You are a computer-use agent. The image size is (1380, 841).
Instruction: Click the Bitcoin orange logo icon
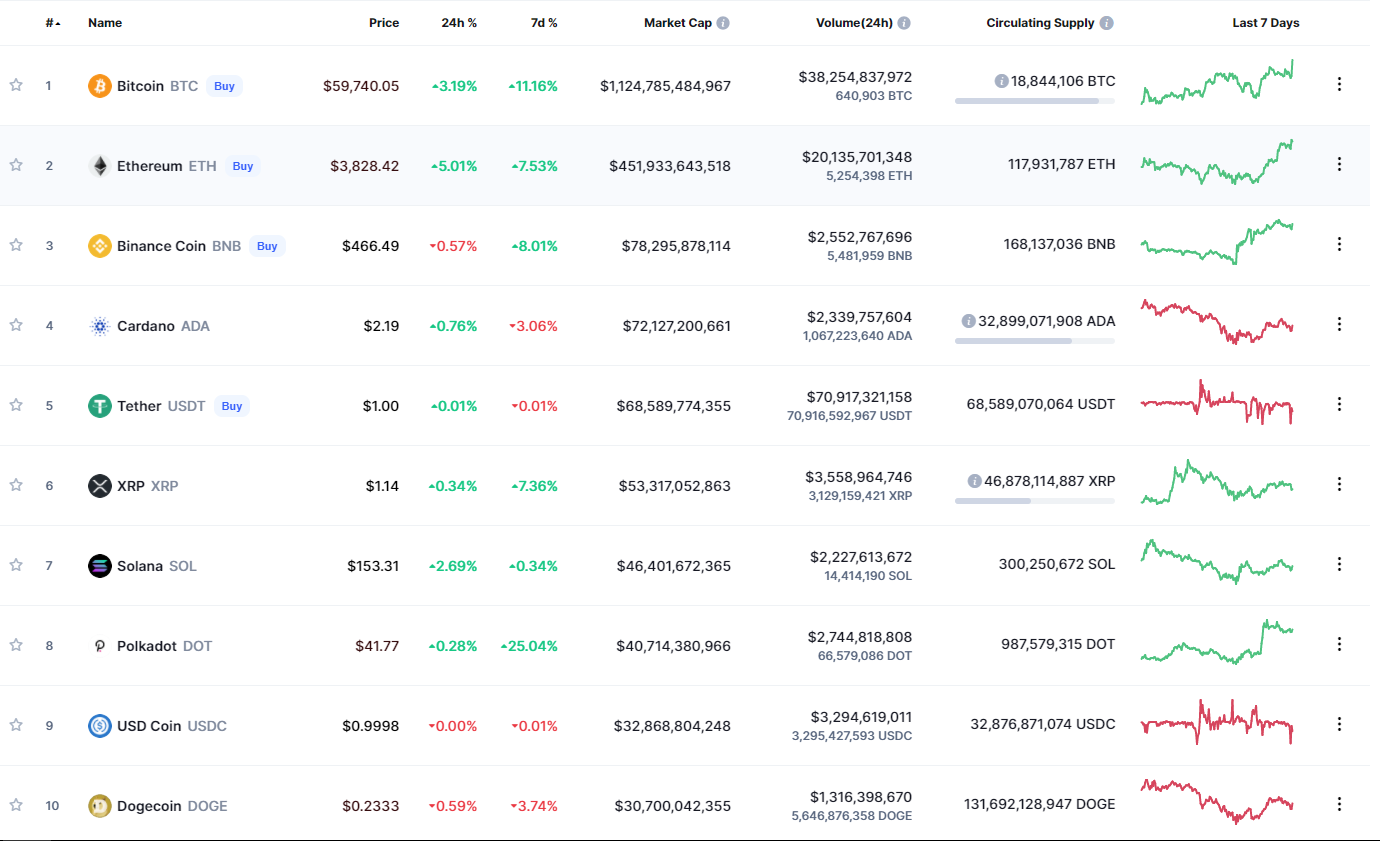pos(100,86)
